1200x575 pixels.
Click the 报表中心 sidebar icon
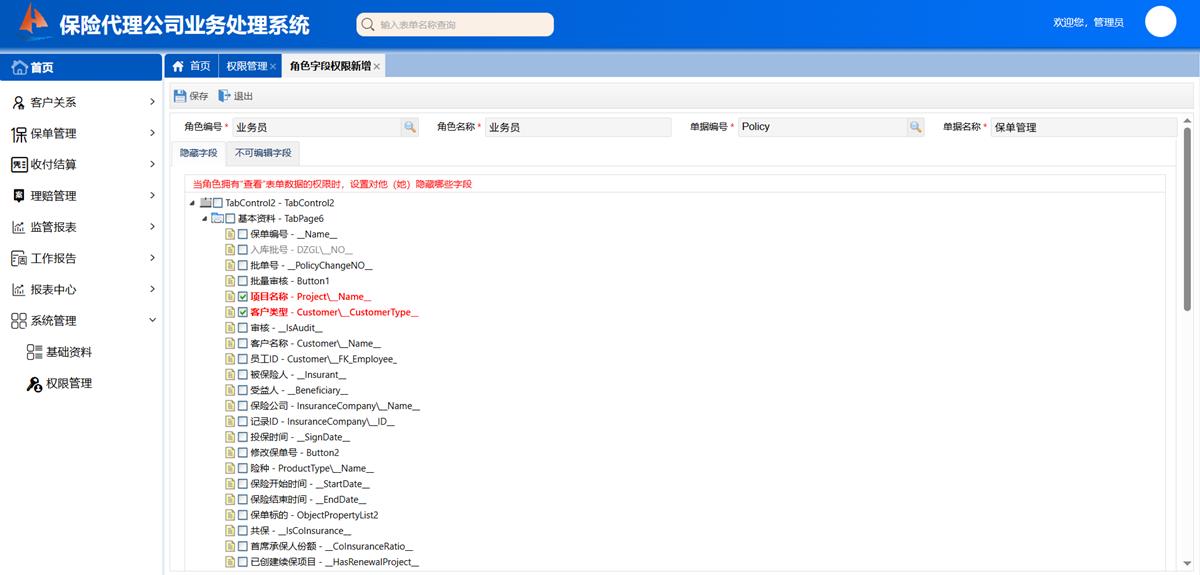tap(19, 290)
